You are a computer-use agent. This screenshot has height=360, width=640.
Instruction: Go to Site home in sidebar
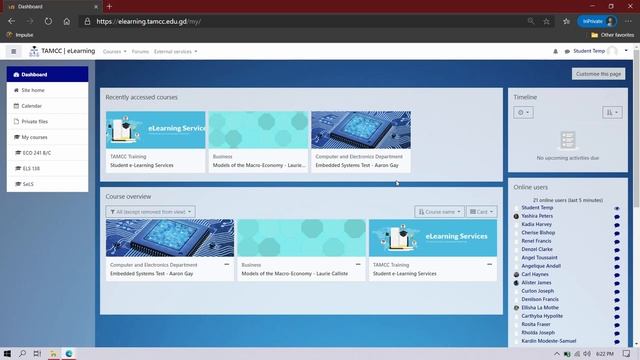[x=47, y=90]
